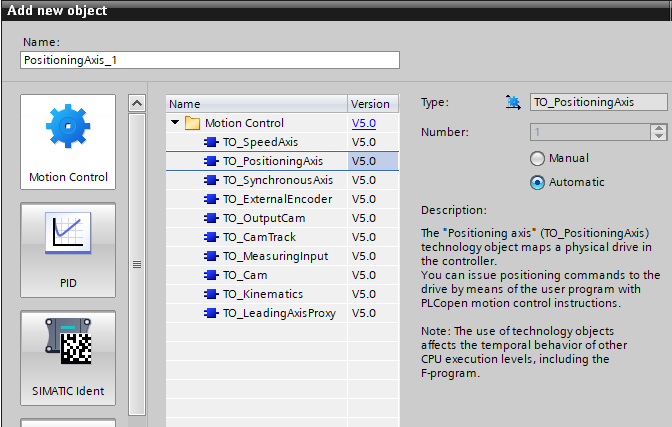Select Automatic numbering radio button
Viewport: 672px width, 427px height.
point(537,182)
